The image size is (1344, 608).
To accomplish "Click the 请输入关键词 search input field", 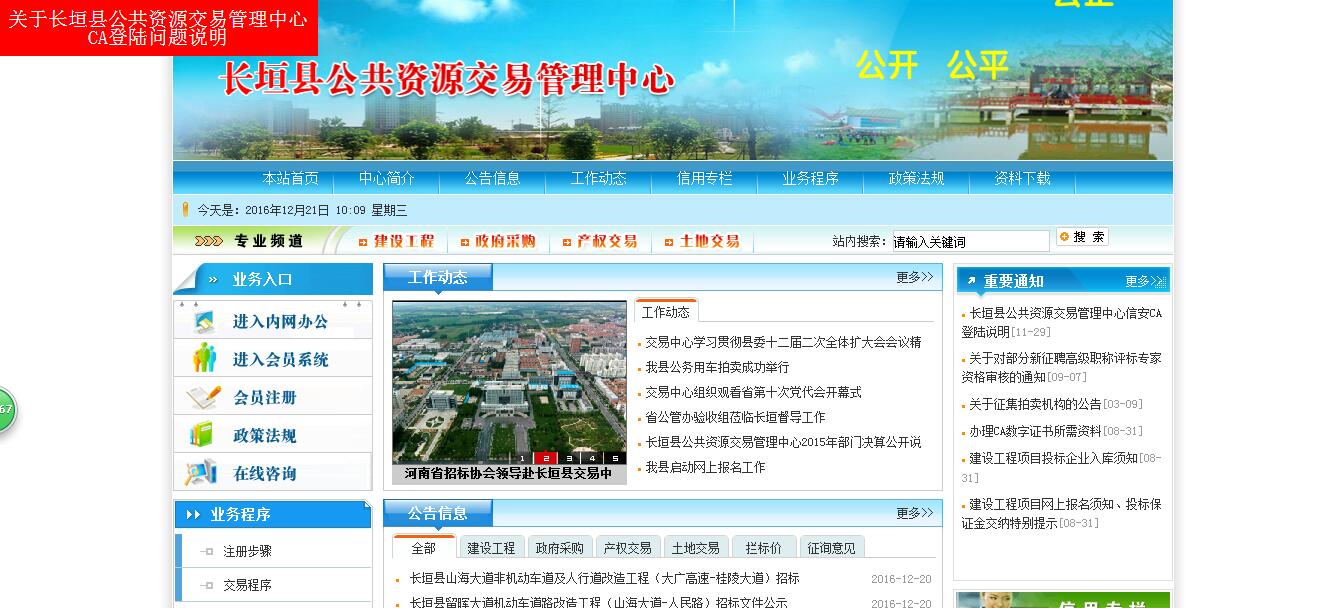I will 969,241.
